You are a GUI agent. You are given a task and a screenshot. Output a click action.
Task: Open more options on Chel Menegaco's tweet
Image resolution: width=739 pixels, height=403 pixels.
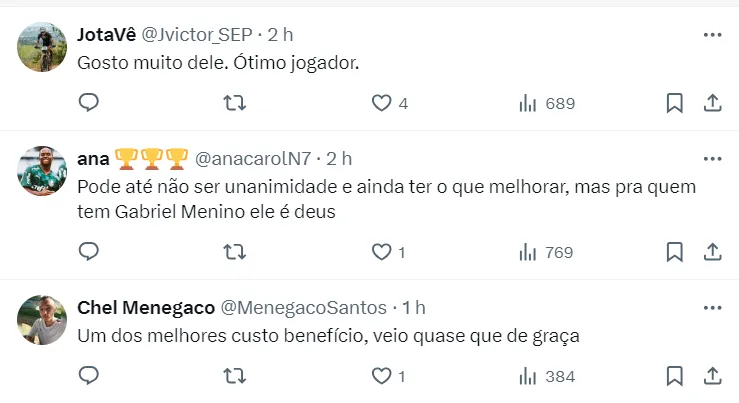[712, 307]
